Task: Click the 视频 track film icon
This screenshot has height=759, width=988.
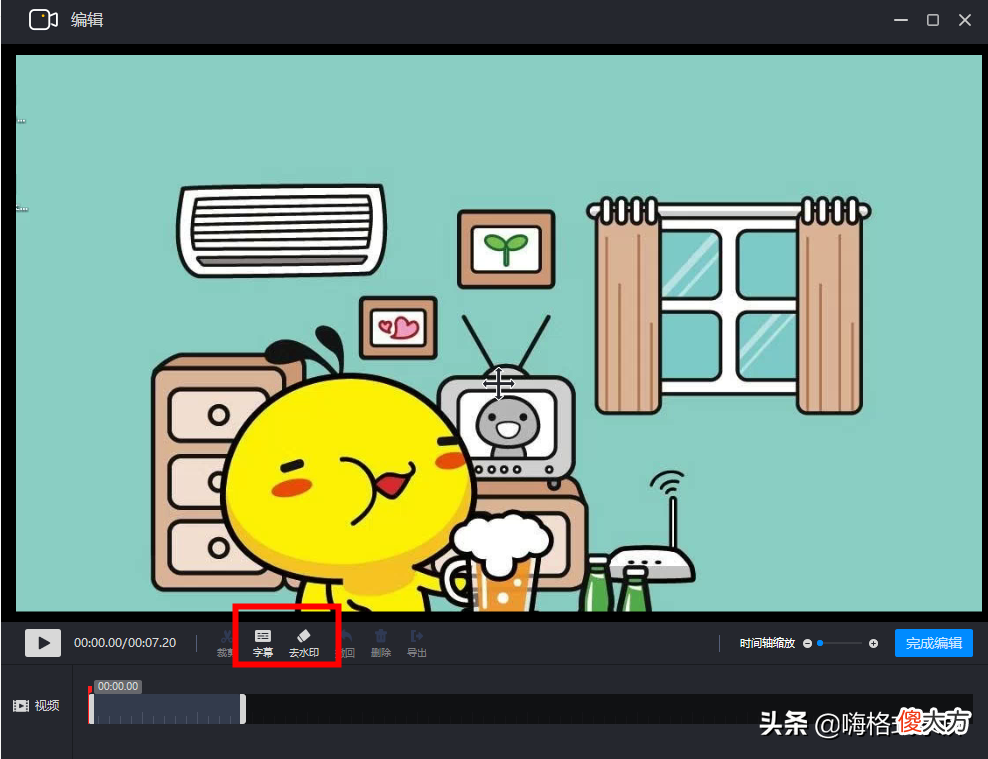Action: (21, 705)
